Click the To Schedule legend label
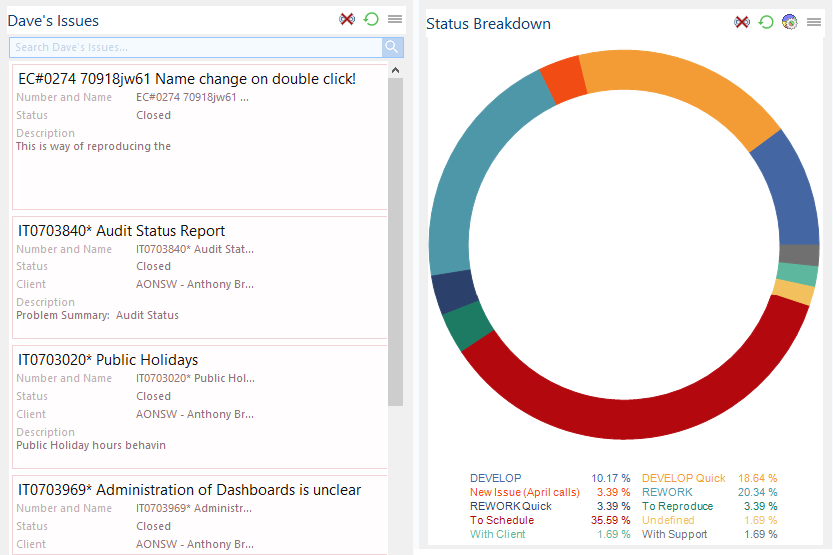This screenshot has height=555, width=833. [502, 520]
